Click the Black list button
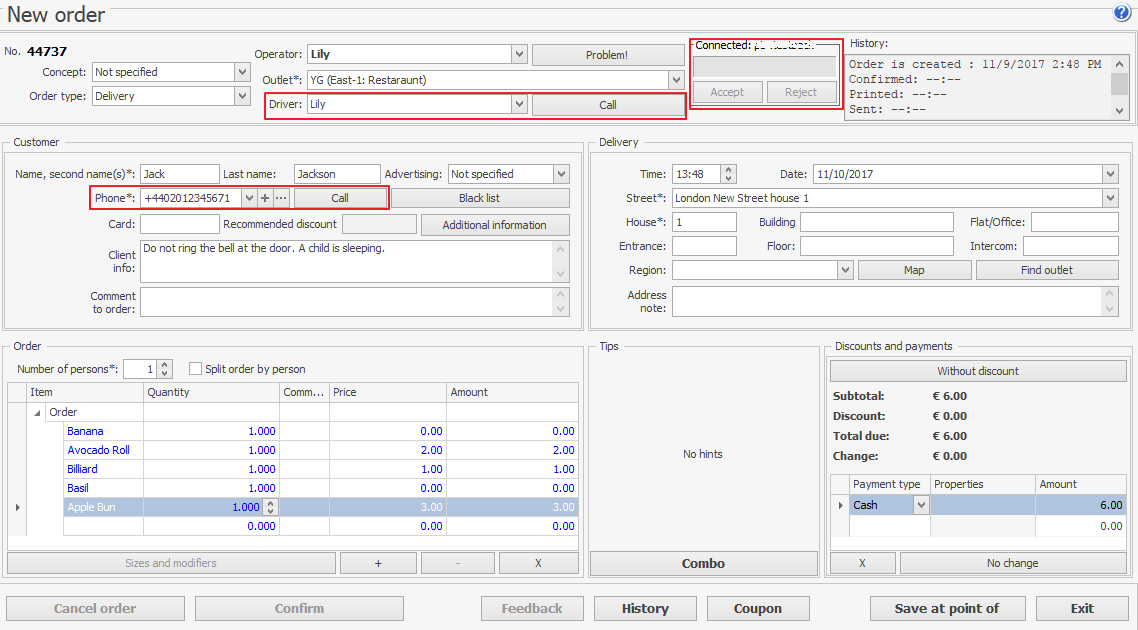Screen dimensions: 1138x630 tap(479, 198)
